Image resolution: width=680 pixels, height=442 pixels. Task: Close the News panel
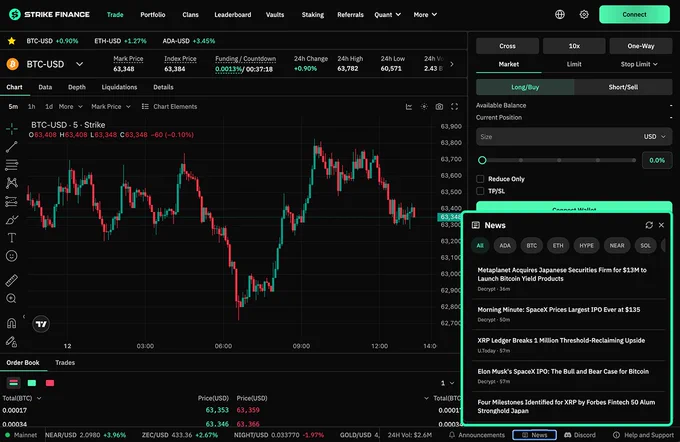[x=661, y=225]
